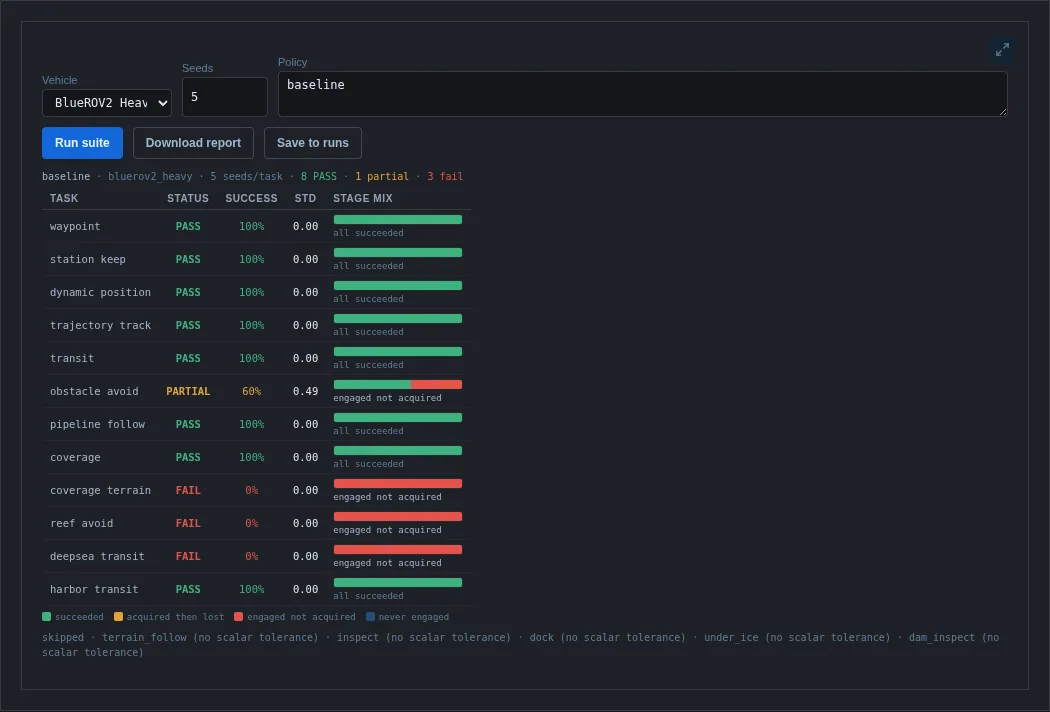Select the trajectory track task name

(x=100, y=325)
